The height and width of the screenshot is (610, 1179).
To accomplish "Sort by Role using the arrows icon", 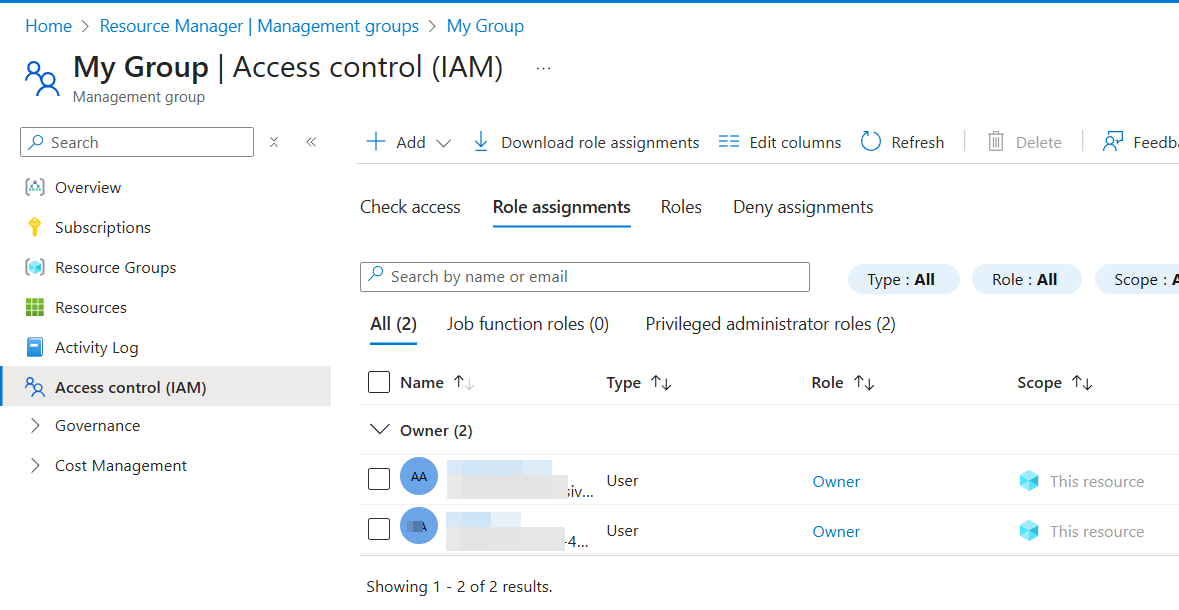I will click(x=864, y=383).
